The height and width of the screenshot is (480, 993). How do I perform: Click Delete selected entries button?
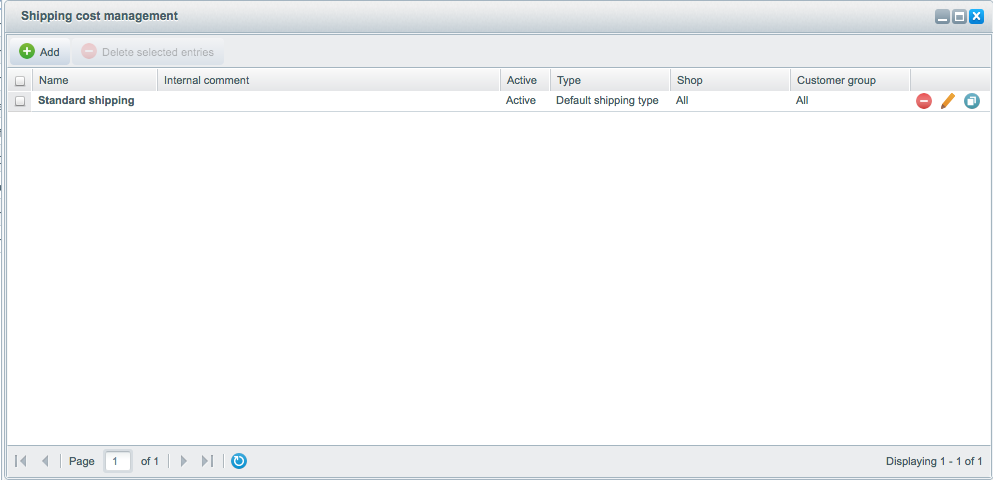coord(148,52)
